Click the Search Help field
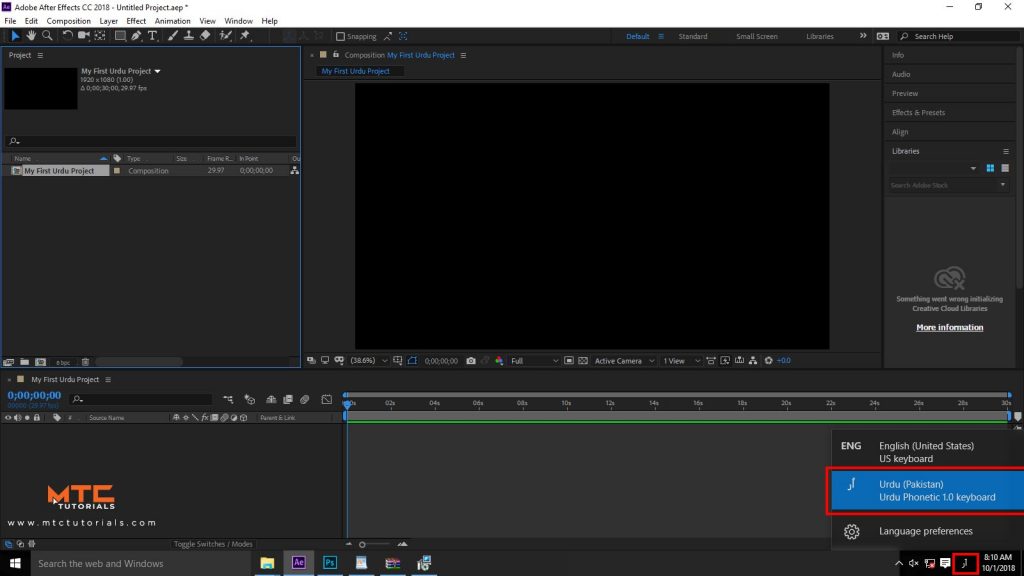This screenshot has width=1024, height=576. tap(959, 37)
